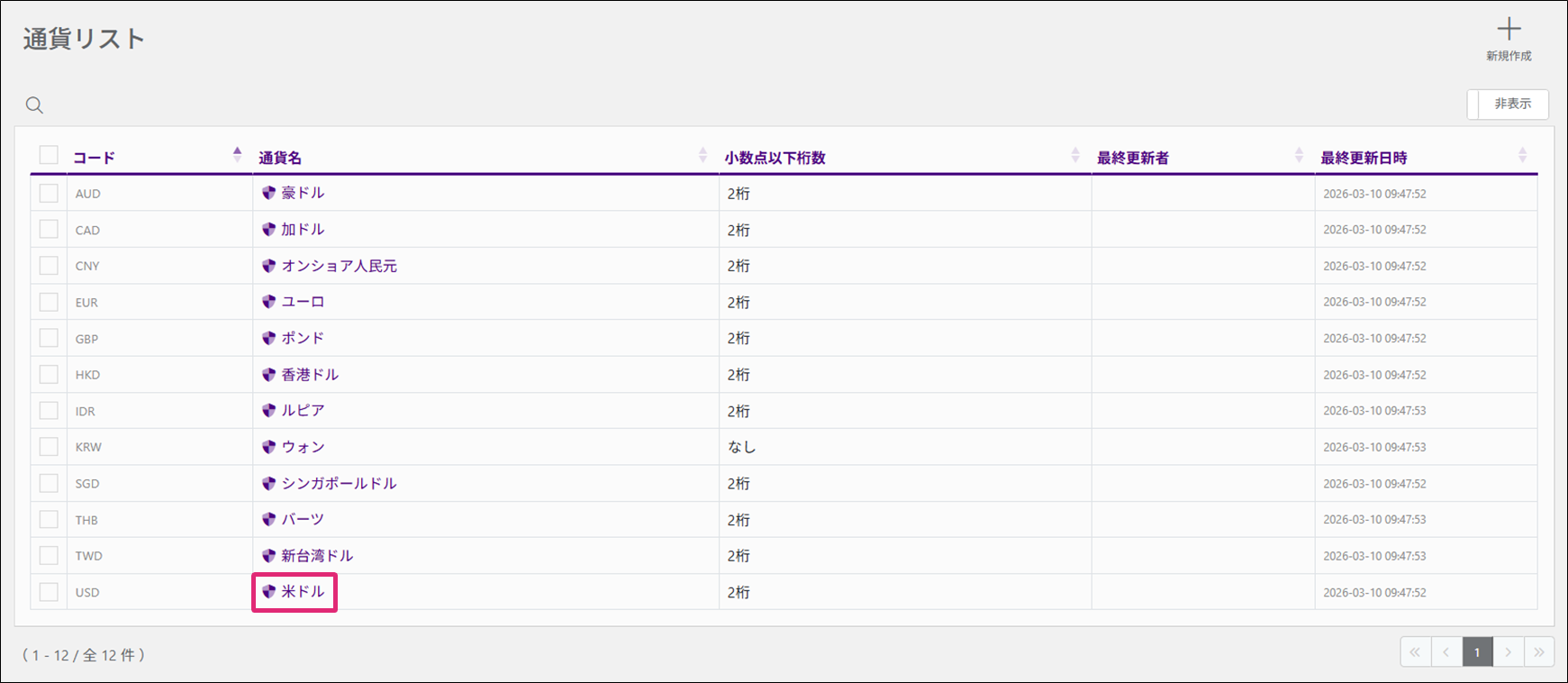Sort by 小数点以下桁数 column arrows
1568x683 pixels.
tap(1075, 155)
